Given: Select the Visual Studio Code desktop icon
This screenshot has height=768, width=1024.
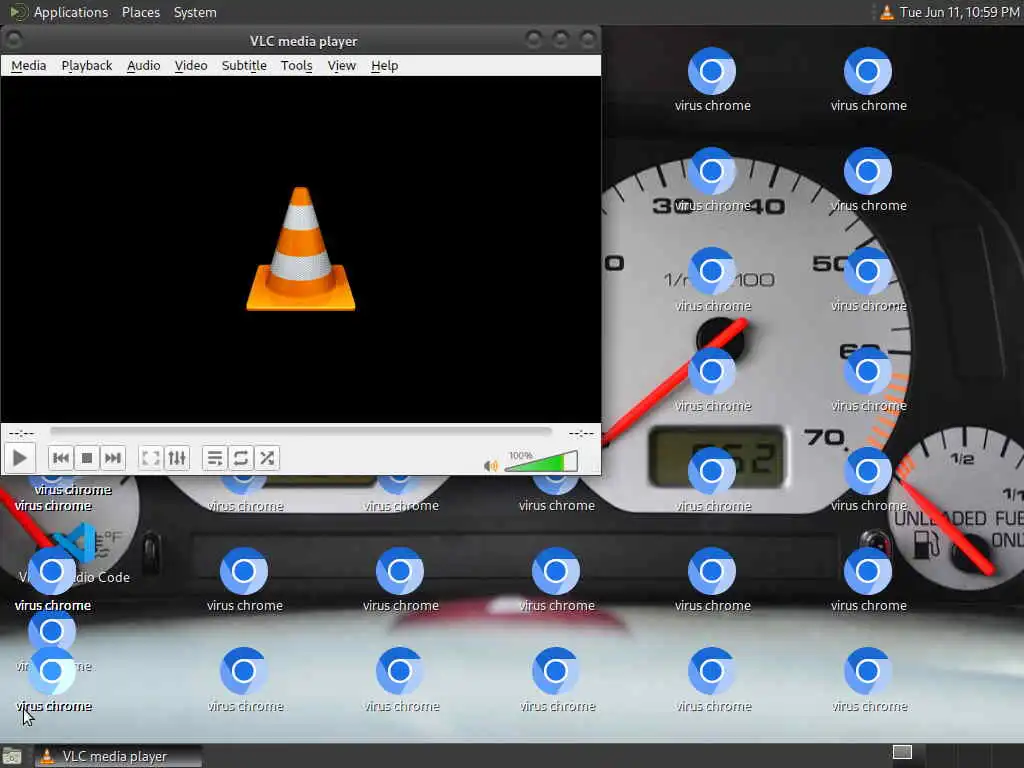Looking at the screenshot, I should pos(76,552).
